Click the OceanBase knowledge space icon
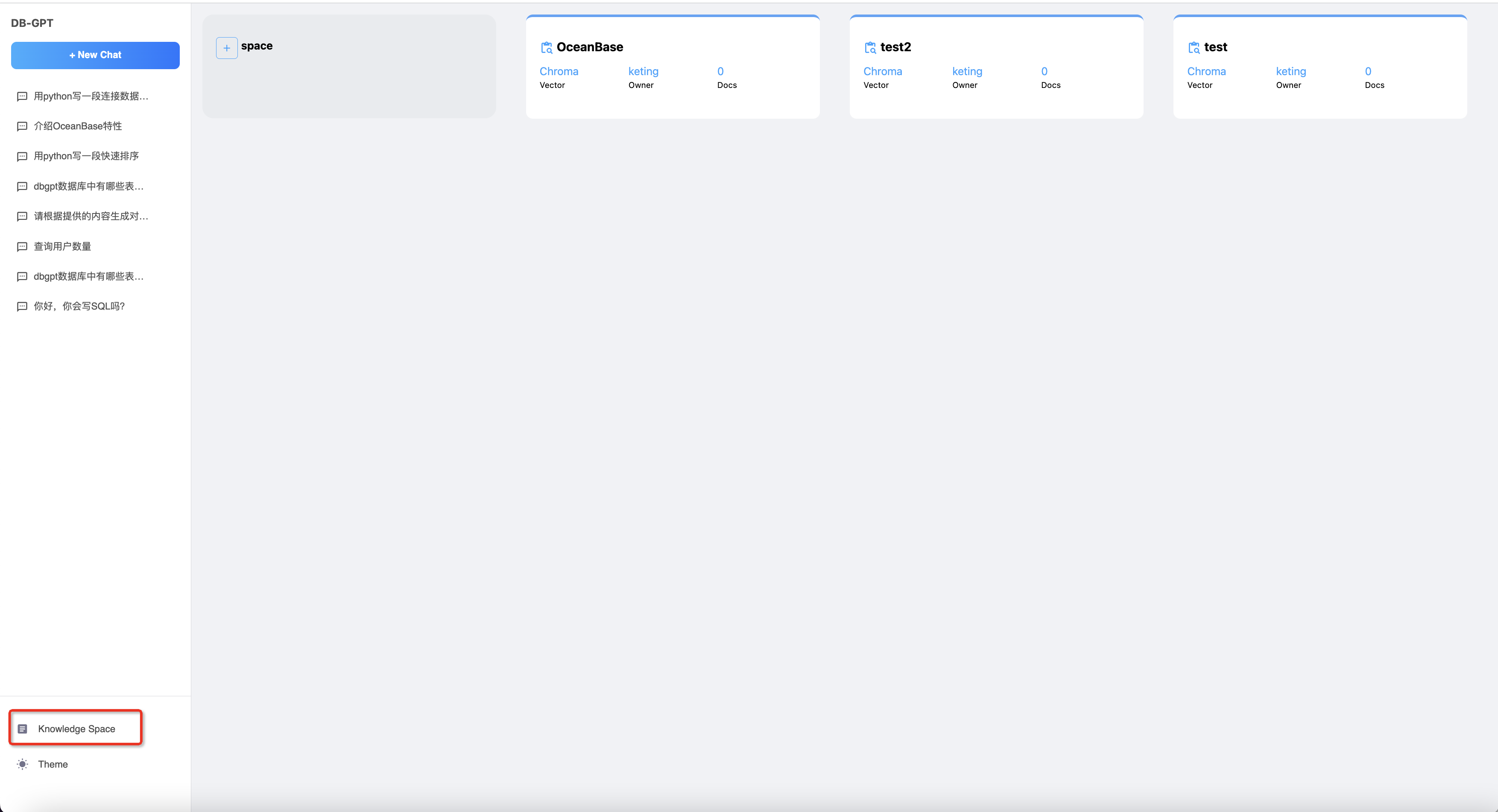 (x=546, y=48)
